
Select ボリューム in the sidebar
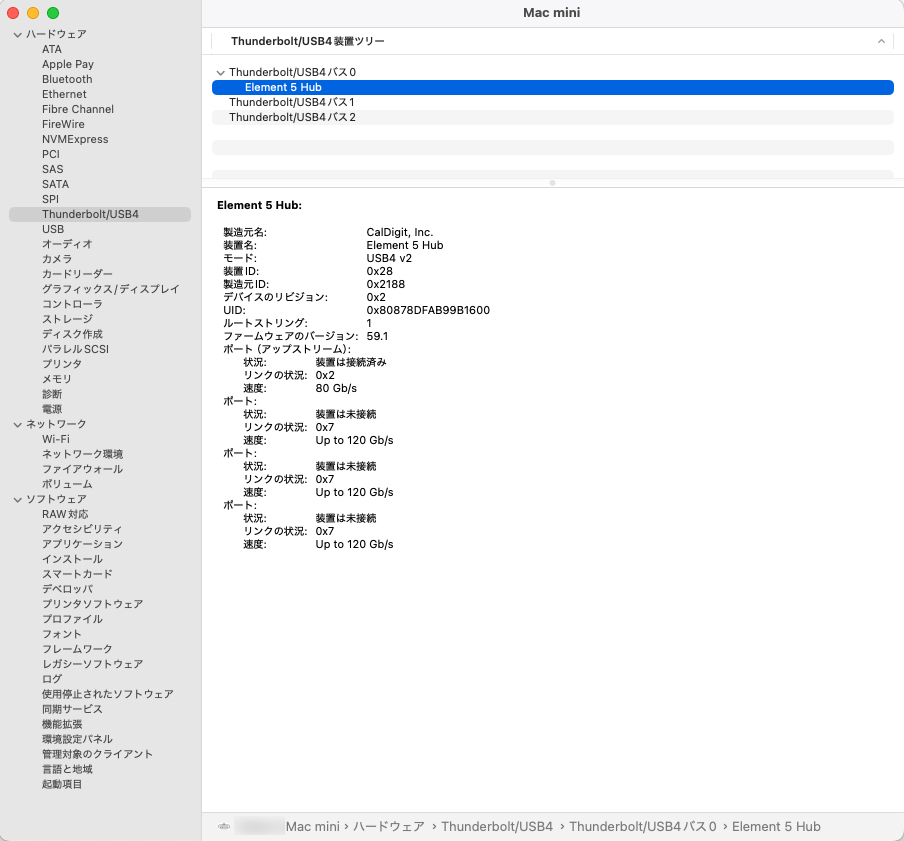click(67, 484)
